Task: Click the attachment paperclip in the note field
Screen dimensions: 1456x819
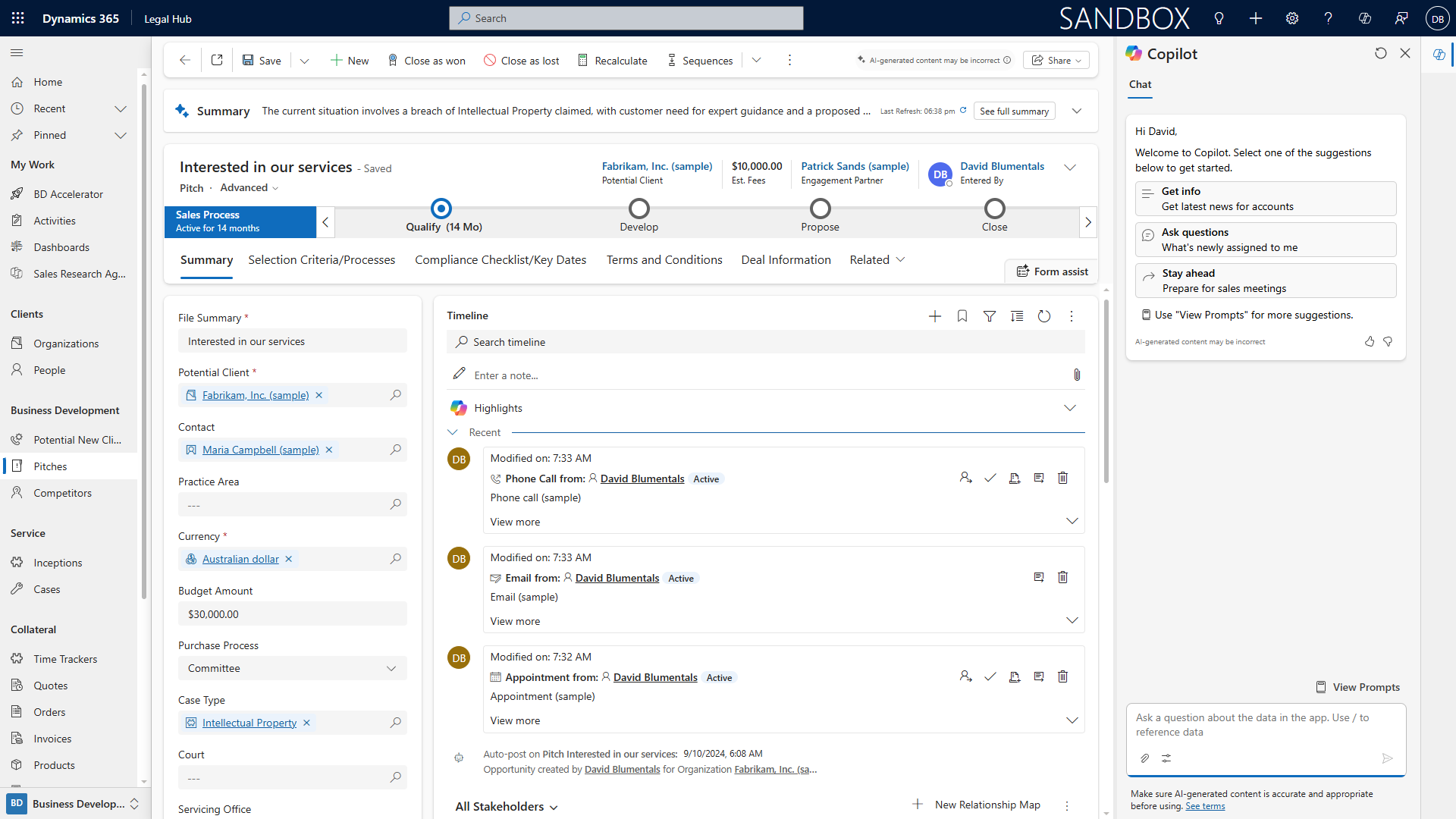Action: click(1077, 375)
